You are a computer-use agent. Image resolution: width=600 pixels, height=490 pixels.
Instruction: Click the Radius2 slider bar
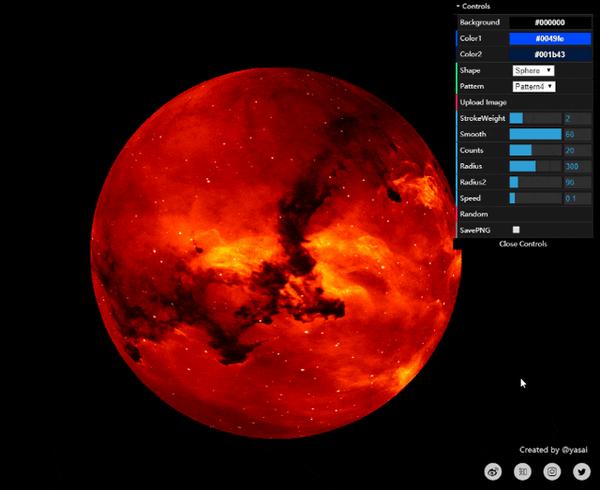click(x=535, y=182)
